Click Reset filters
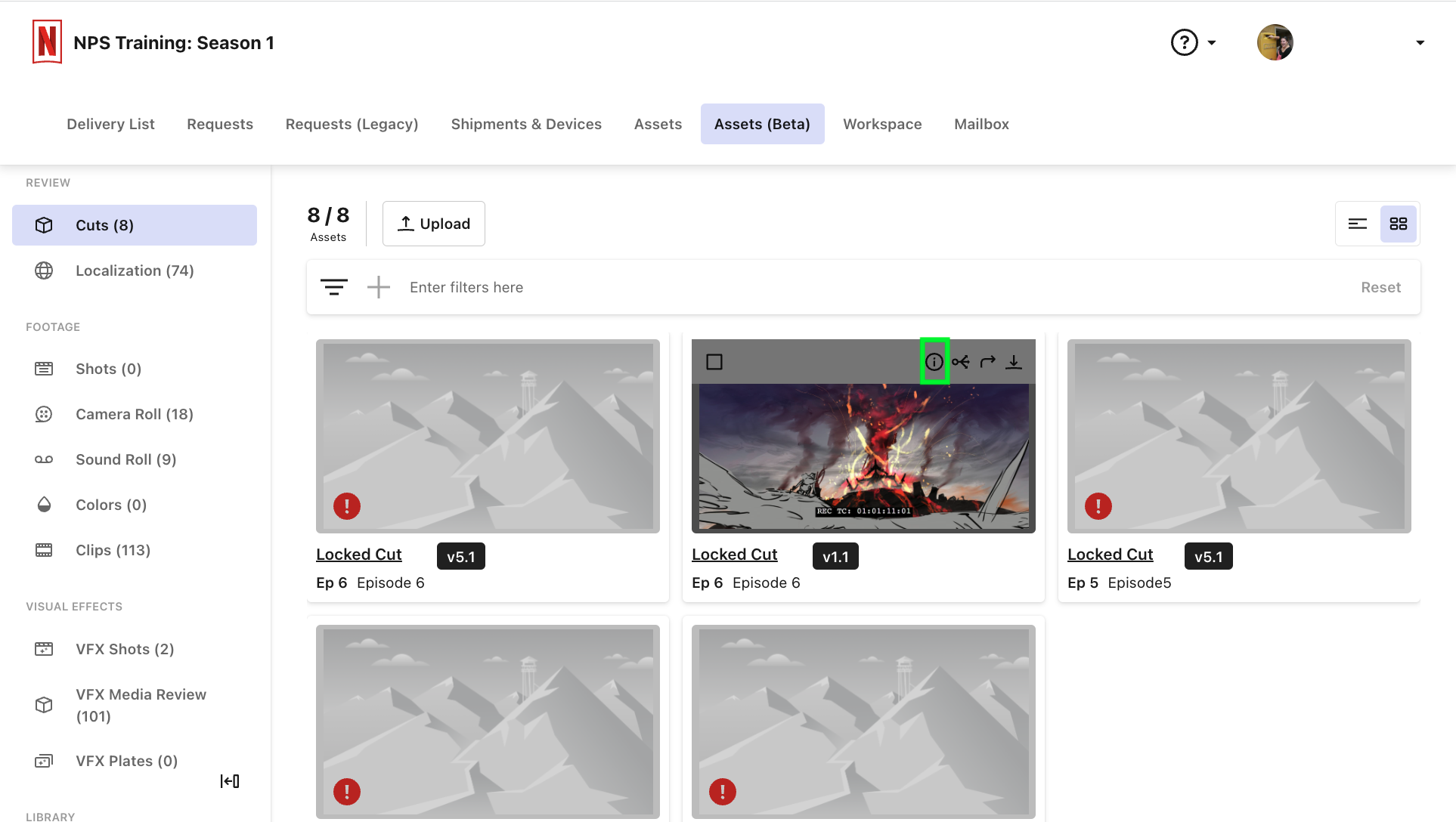The image size is (1456, 822). (1380, 287)
